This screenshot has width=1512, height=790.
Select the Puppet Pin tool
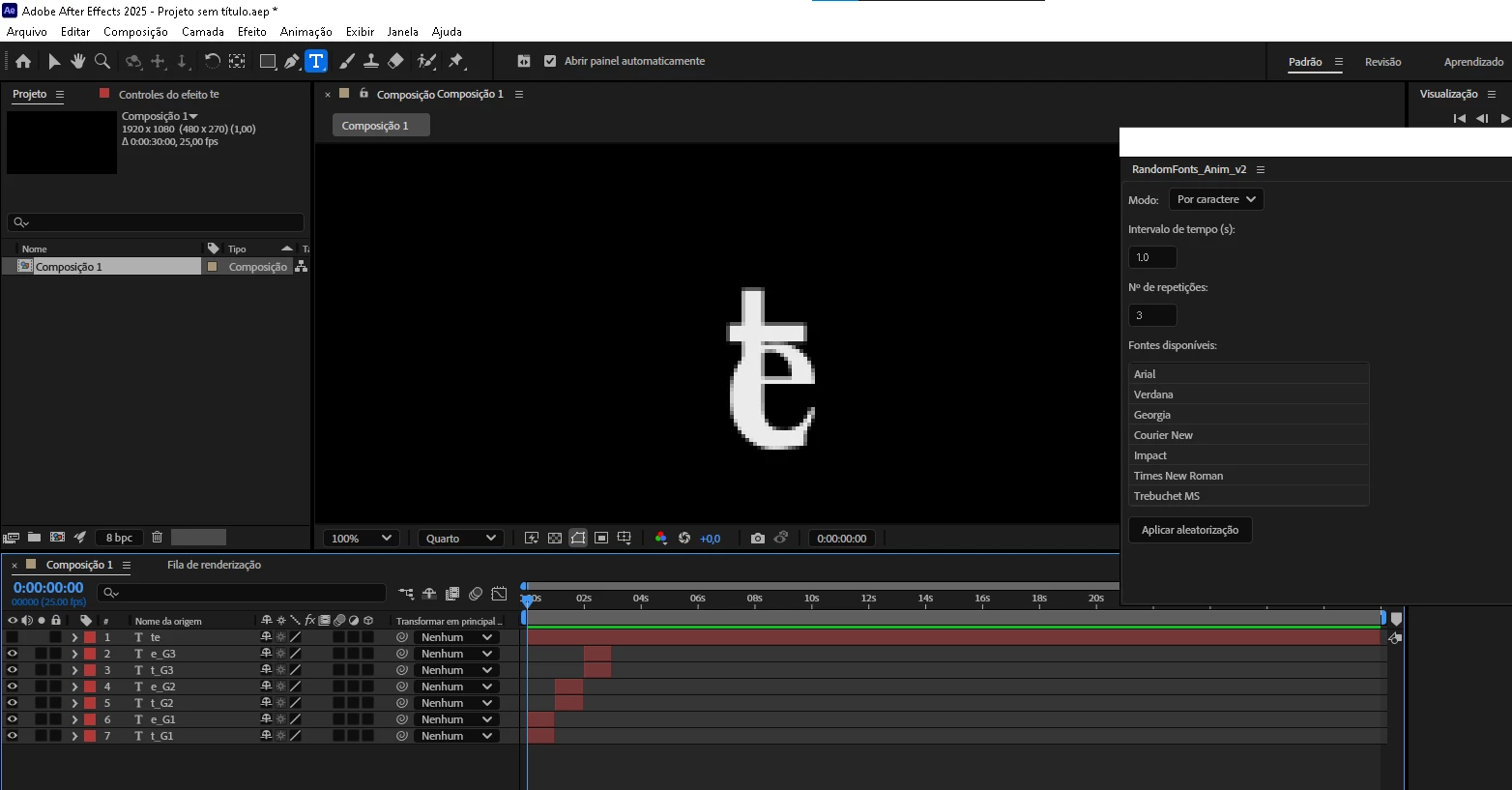tap(456, 61)
